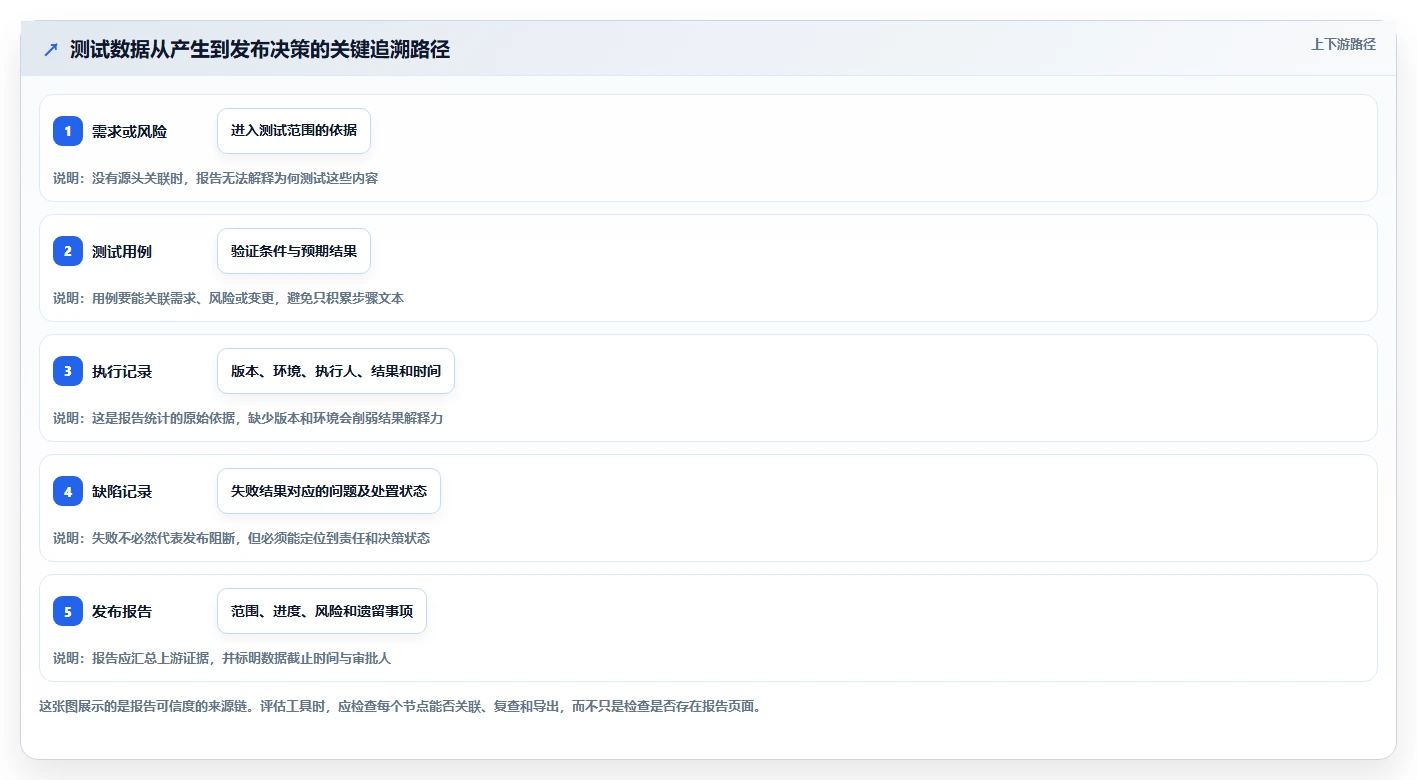The height and width of the screenshot is (780, 1417).
Task: Select the step 1 number badge
Action: point(68,131)
